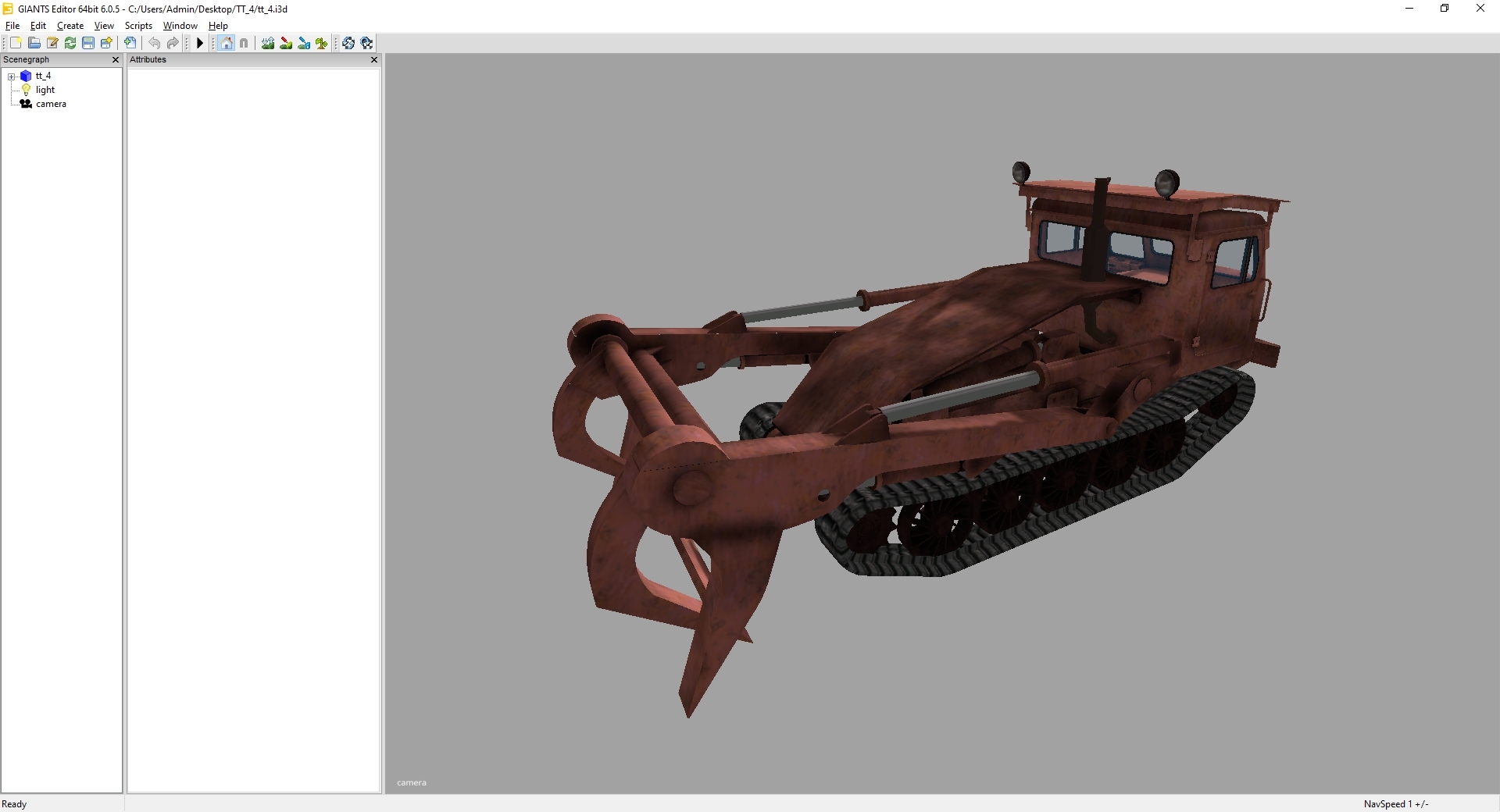Click the blue refresh shaders toolbar icon
The height and width of the screenshot is (812, 1500).
[x=348, y=43]
